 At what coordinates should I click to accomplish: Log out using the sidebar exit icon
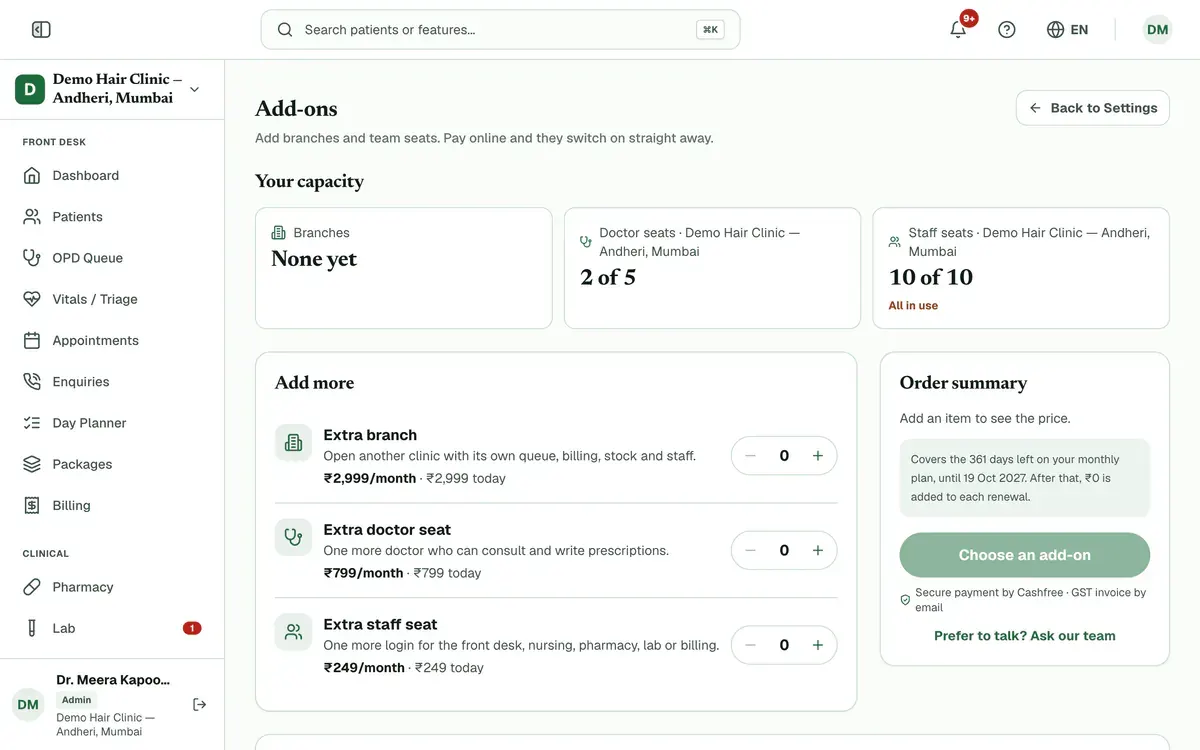point(199,705)
